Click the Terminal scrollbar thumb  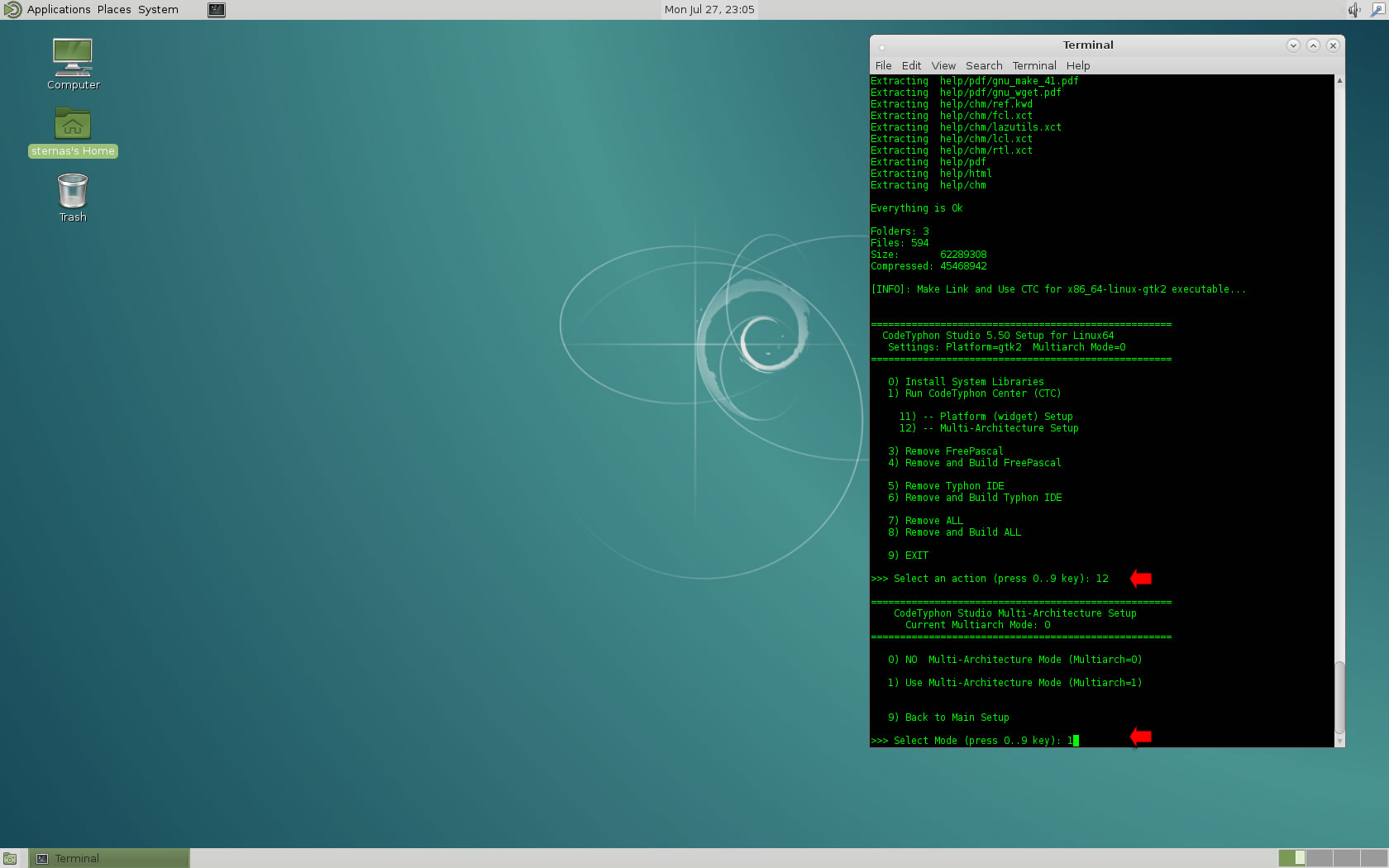[x=1339, y=697]
